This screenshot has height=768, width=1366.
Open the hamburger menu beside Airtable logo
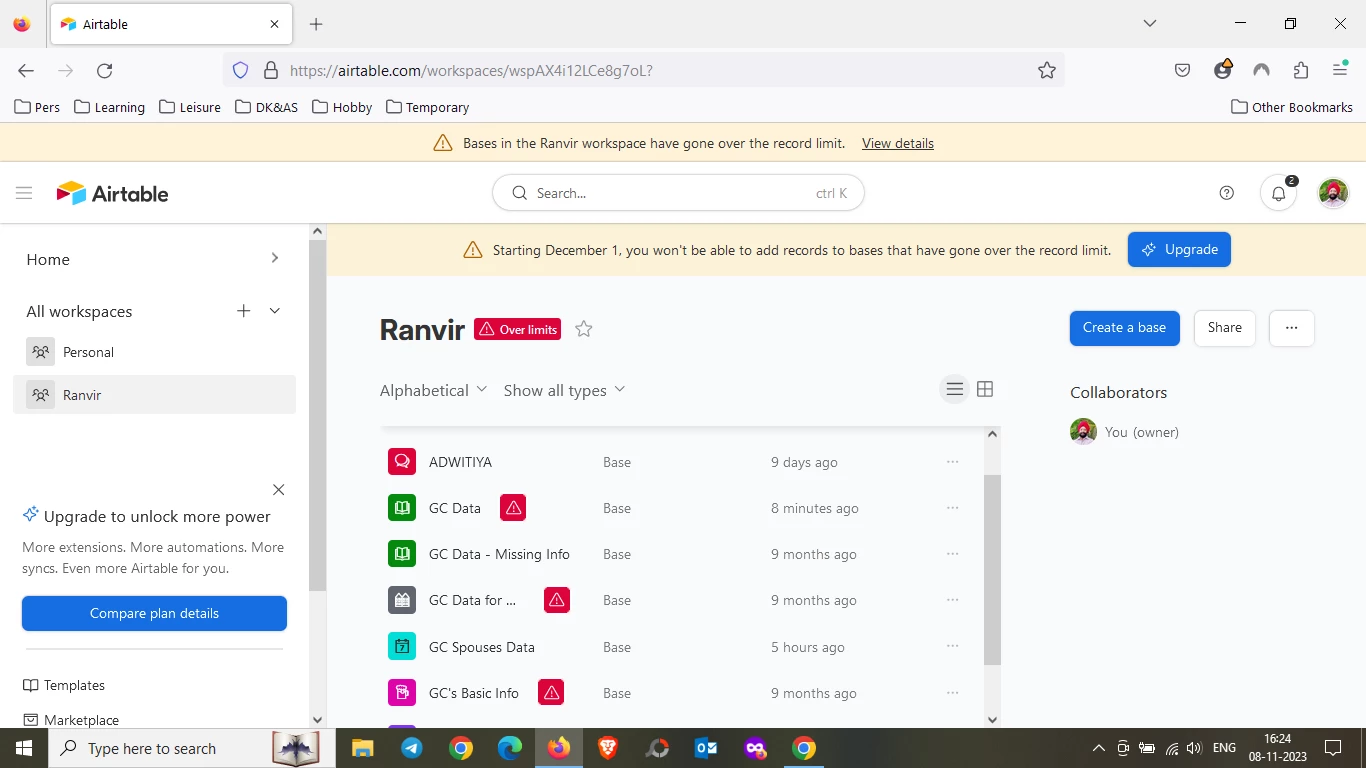point(24,193)
